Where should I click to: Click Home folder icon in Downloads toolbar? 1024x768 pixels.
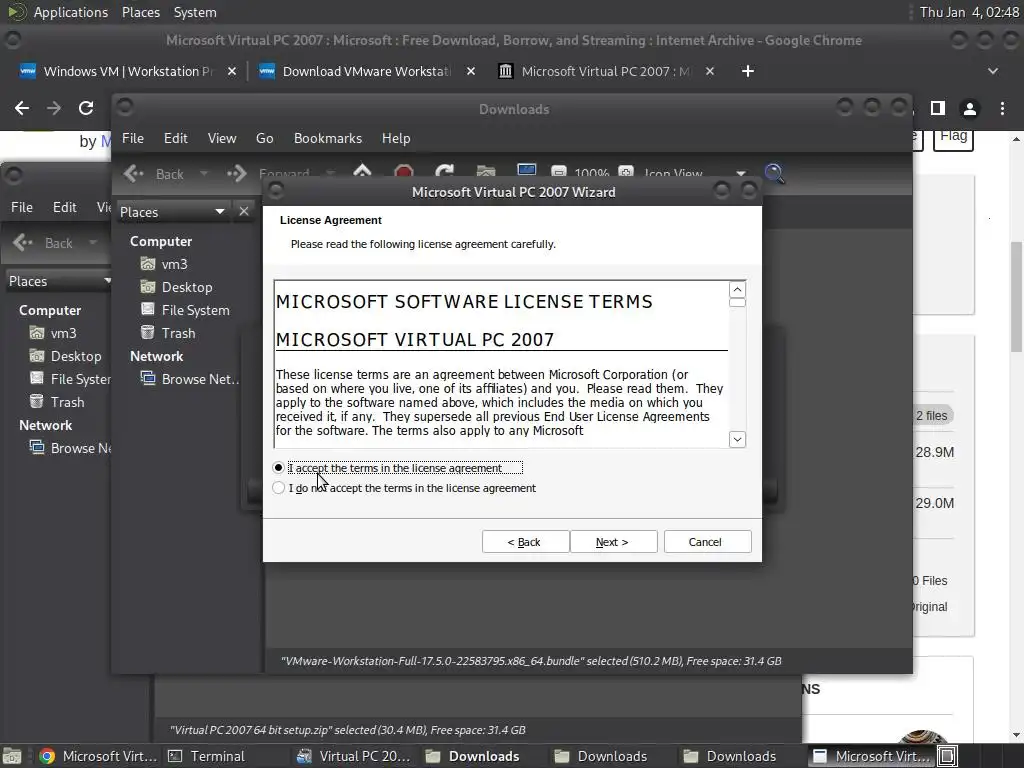[486, 172]
